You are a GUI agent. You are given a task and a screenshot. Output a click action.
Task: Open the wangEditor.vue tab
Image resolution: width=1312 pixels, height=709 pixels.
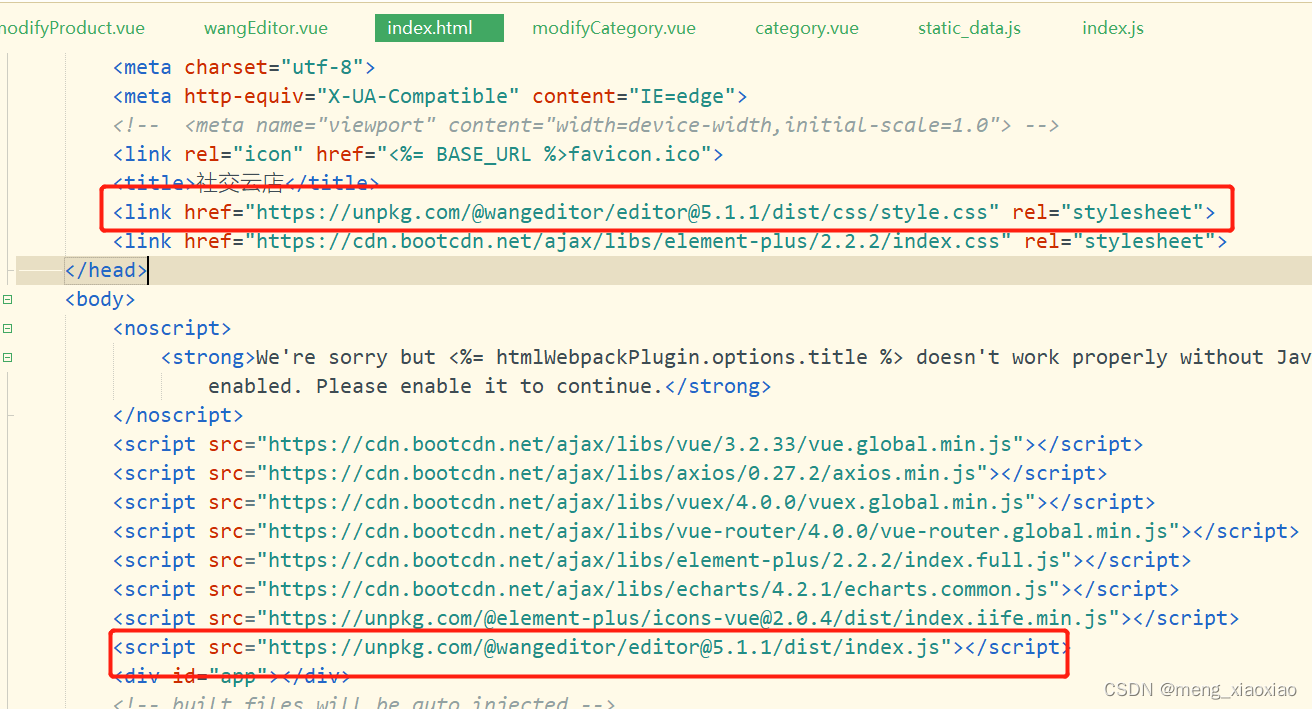(265, 27)
